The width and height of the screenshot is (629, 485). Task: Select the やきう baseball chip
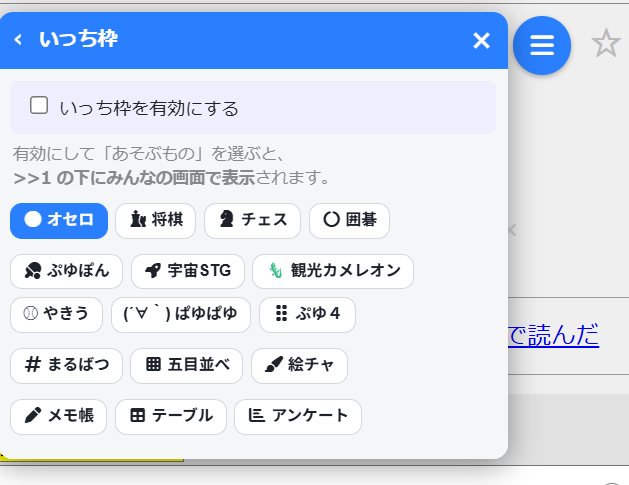point(57,315)
